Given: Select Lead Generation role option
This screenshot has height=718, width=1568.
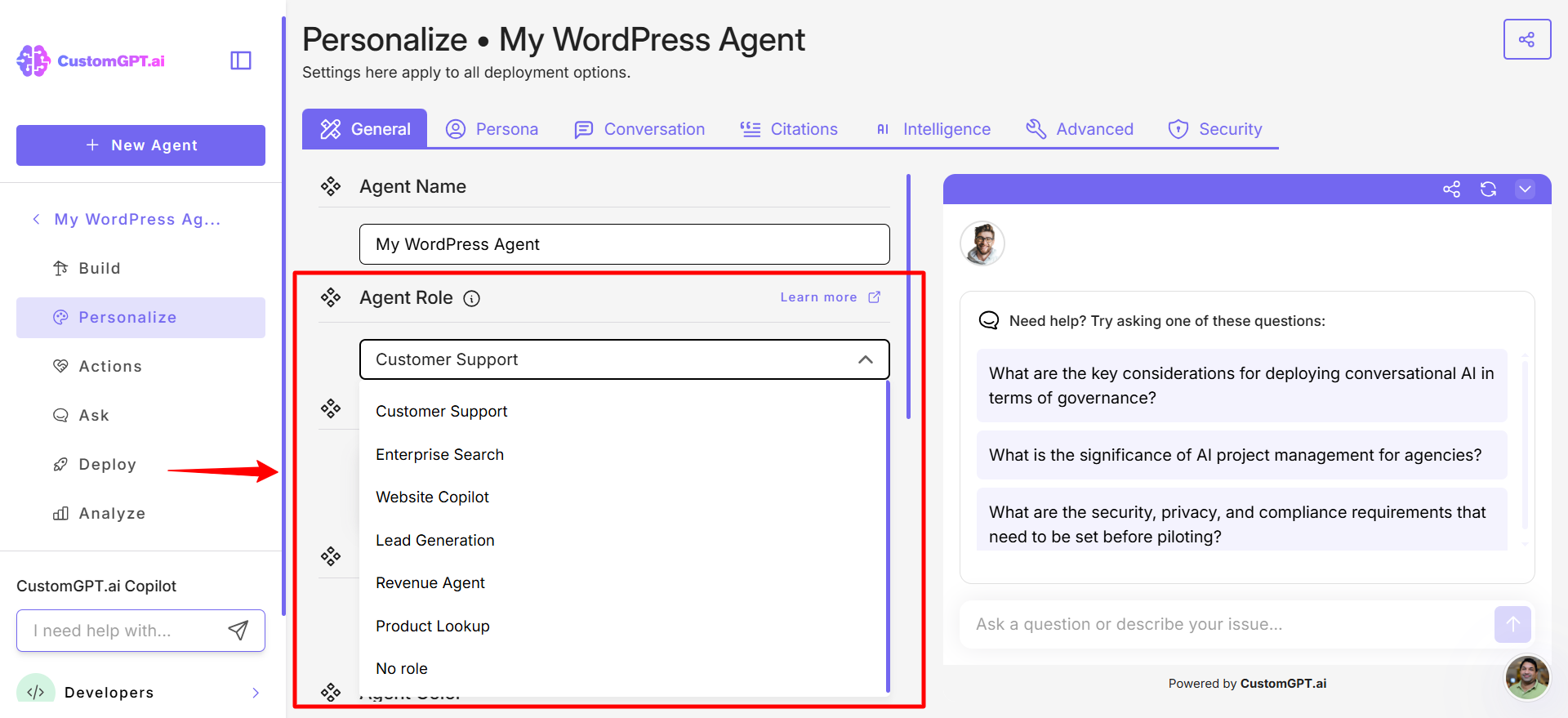Looking at the screenshot, I should [x=622, y=540].
